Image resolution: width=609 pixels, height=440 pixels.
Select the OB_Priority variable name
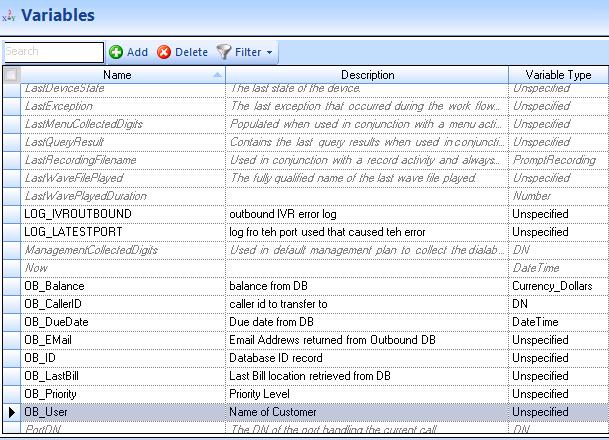tap(50, 394)
